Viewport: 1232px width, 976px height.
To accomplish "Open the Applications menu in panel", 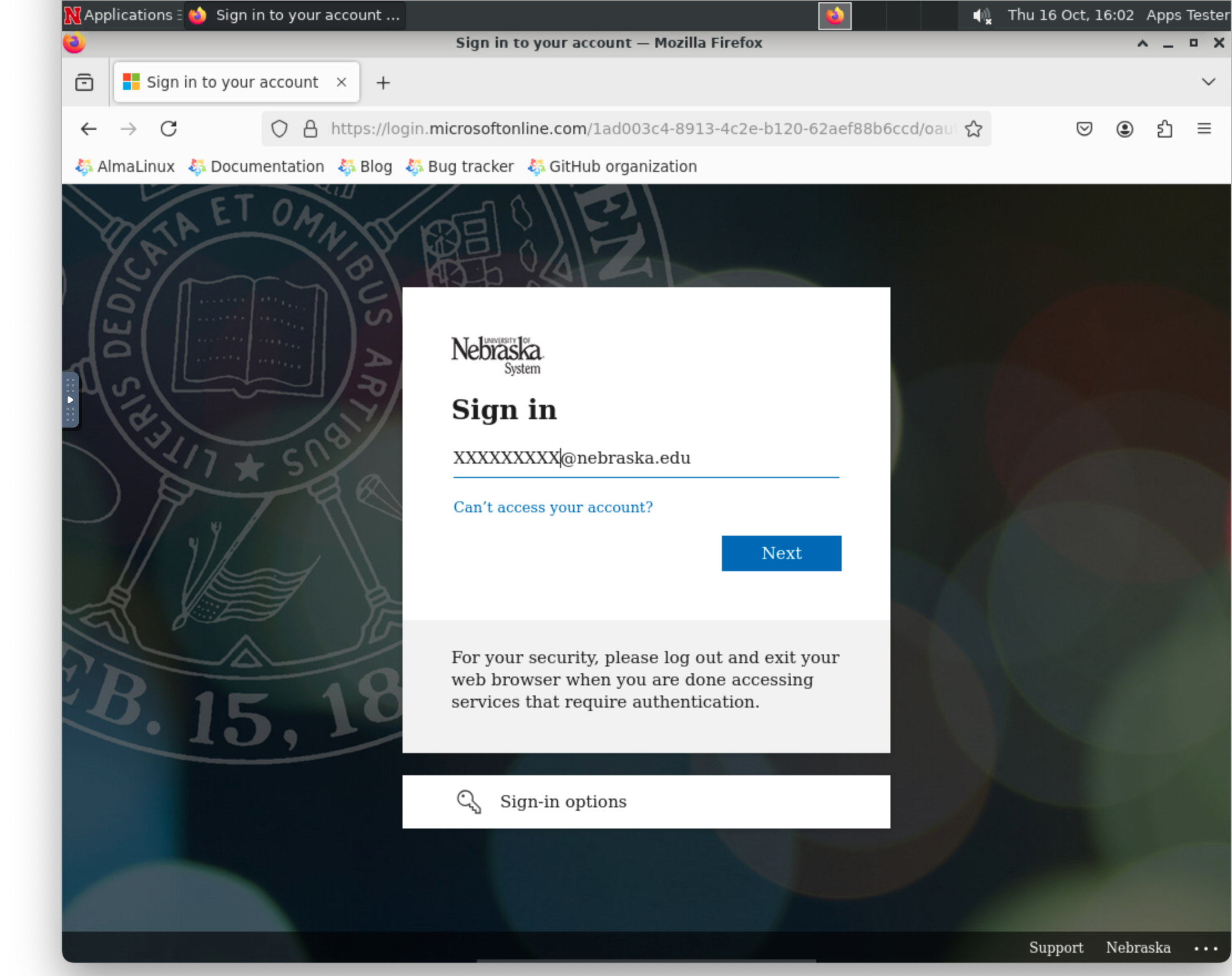I will [x=120, y=16].
